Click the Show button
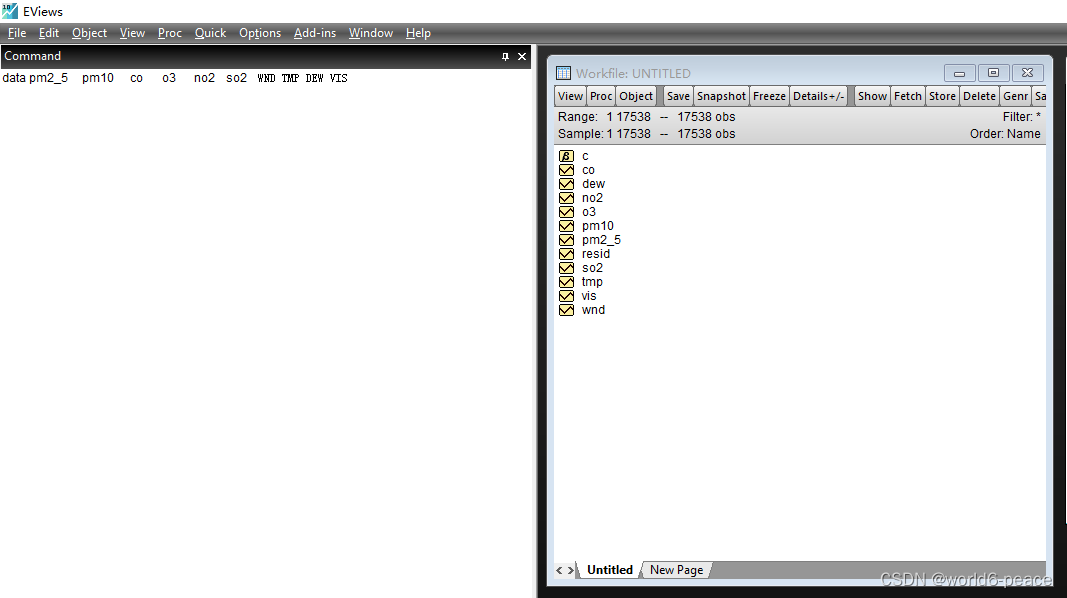The width and height of the screenshot is (1067, 598). pos(872,96)
